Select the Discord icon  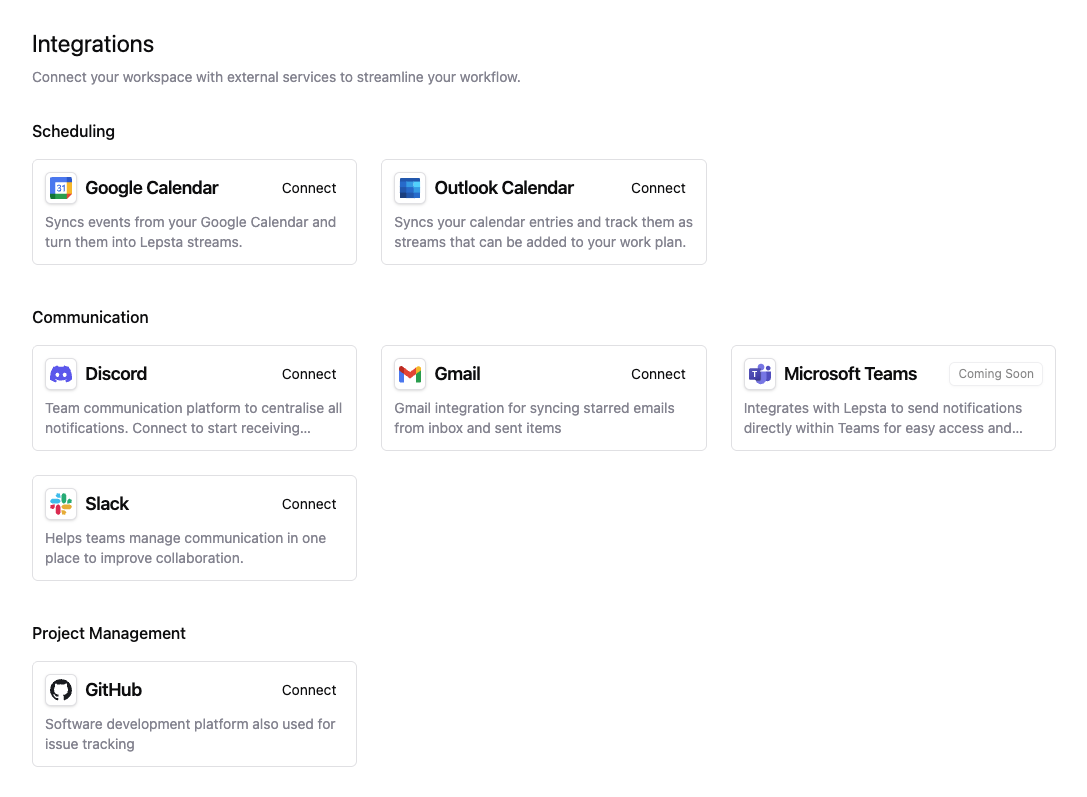point(60,374)
